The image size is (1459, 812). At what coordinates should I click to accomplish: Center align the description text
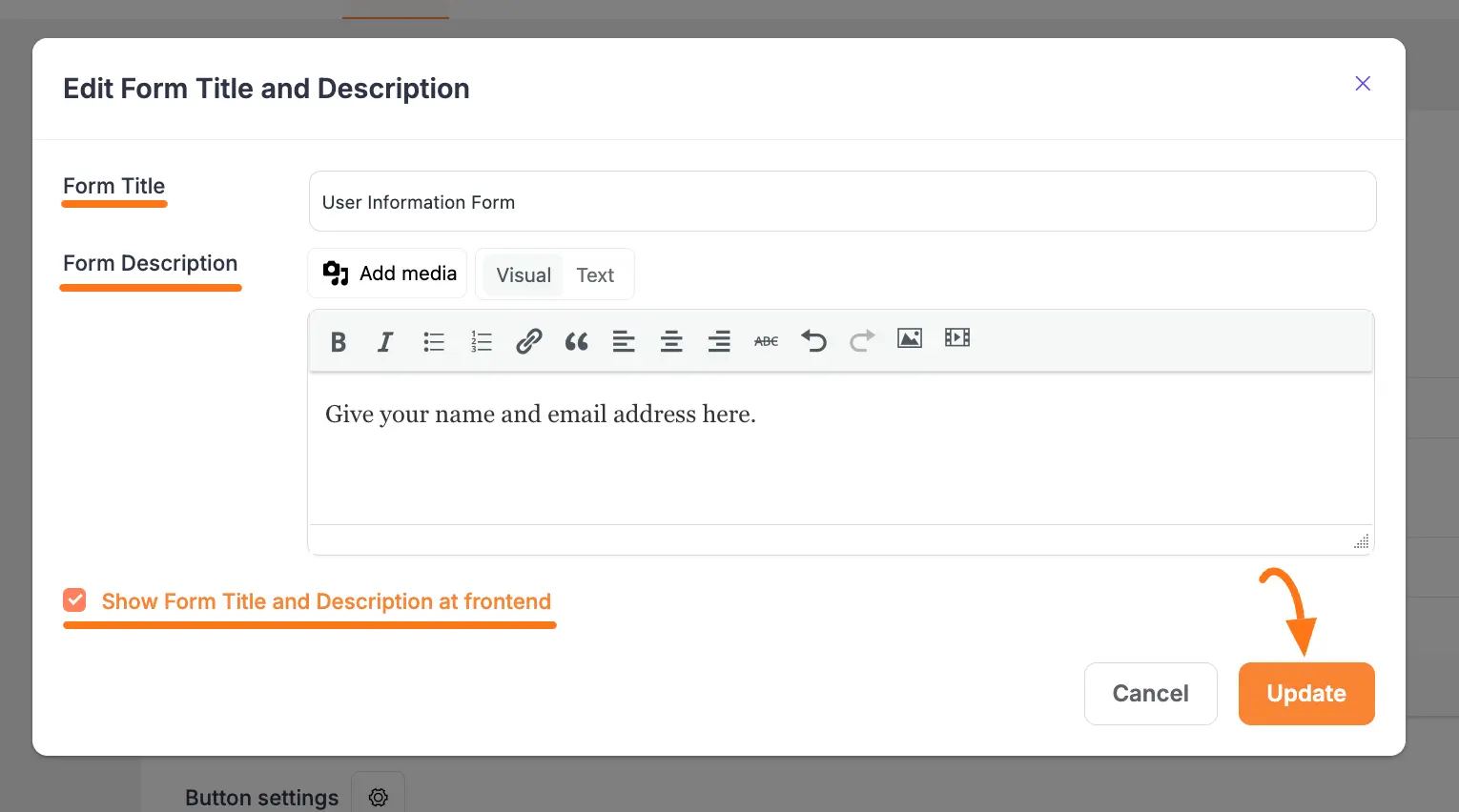671,340
